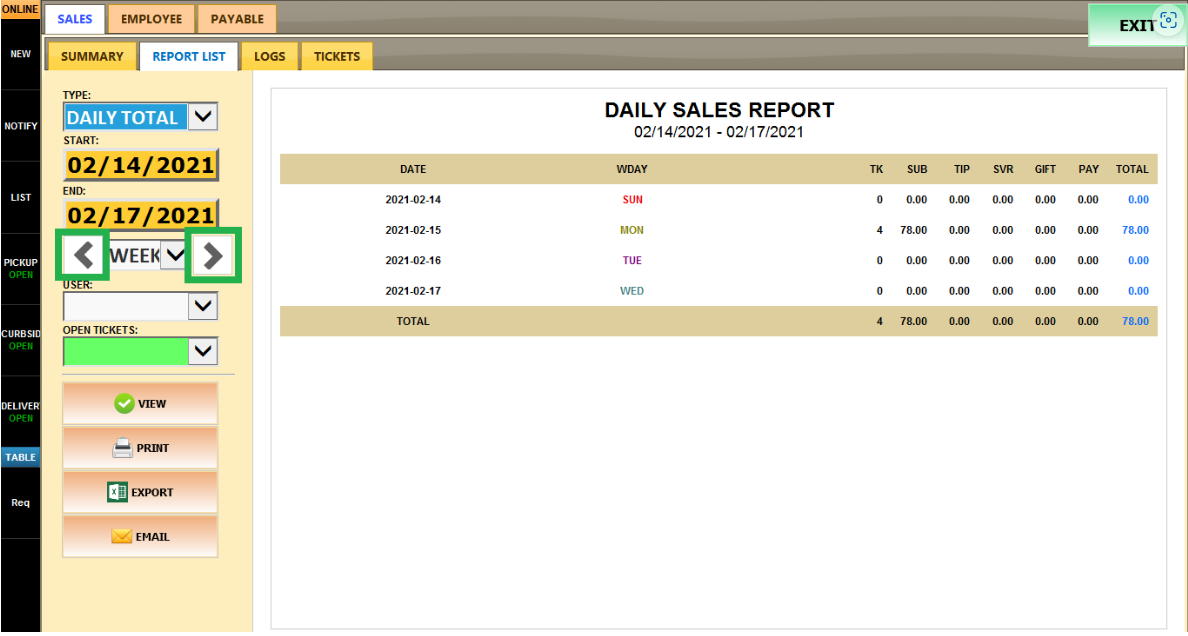
Task: Email the report
Action: pos(140,537)
